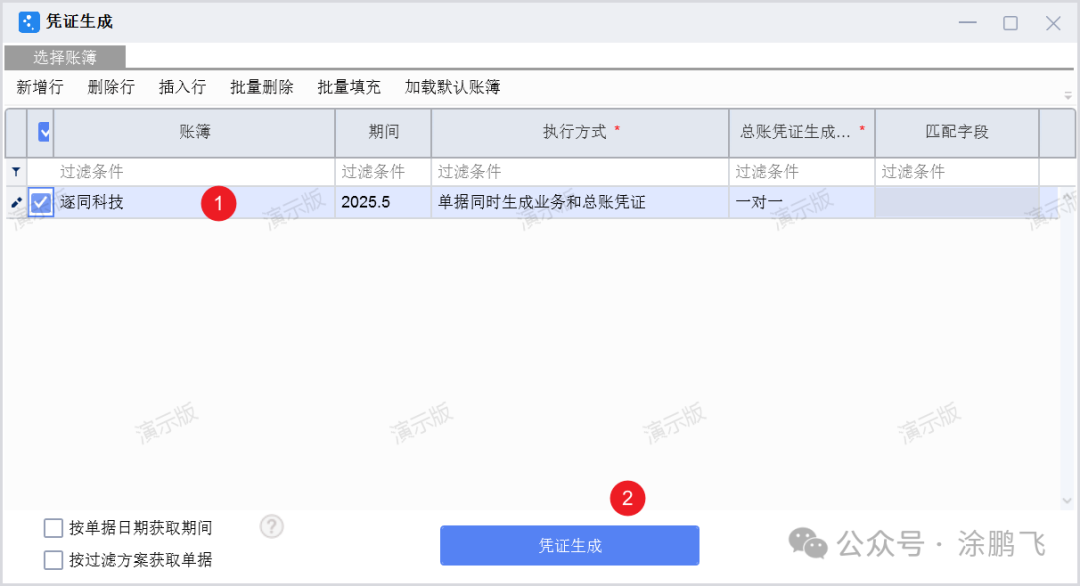Switch to the 选择账簿 tab

(65, 58)
